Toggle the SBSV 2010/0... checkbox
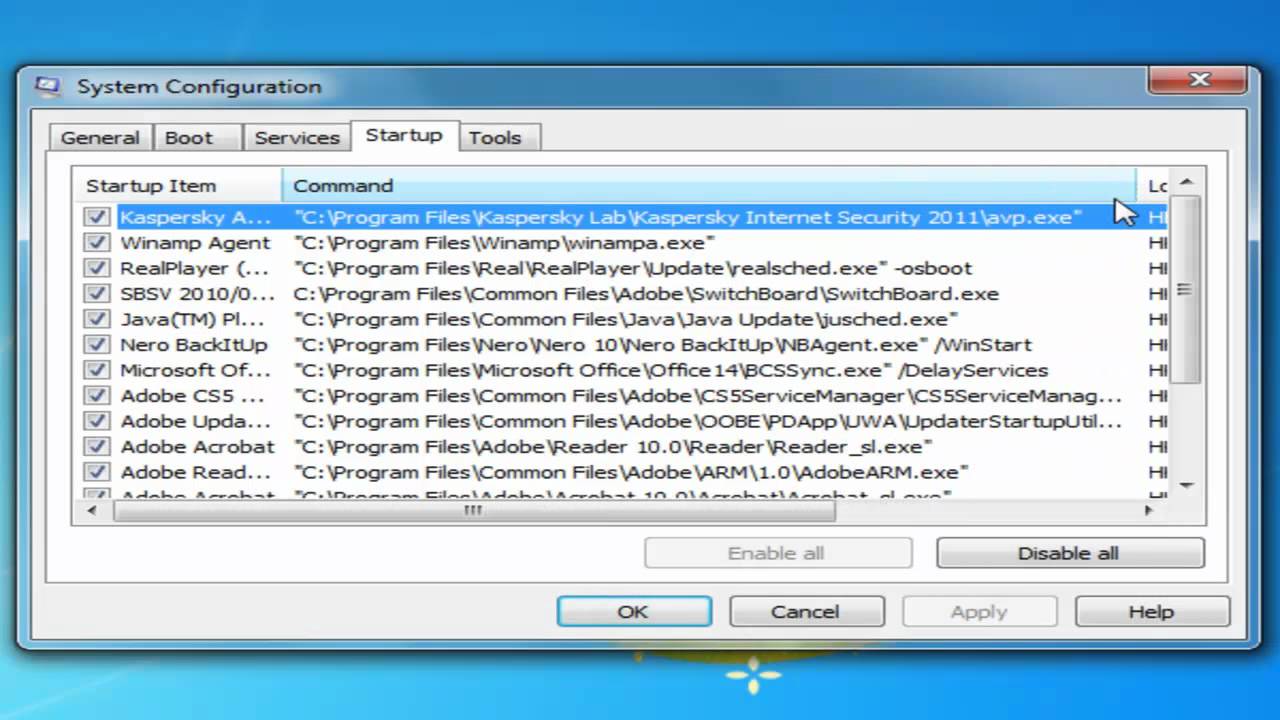The width and height of the screenshot is (1280, 720). tap(97, 293)
